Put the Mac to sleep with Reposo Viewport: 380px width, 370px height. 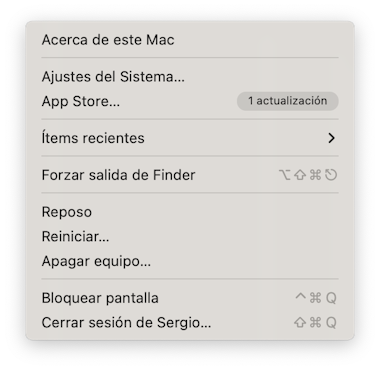click(x=190, y=212)
